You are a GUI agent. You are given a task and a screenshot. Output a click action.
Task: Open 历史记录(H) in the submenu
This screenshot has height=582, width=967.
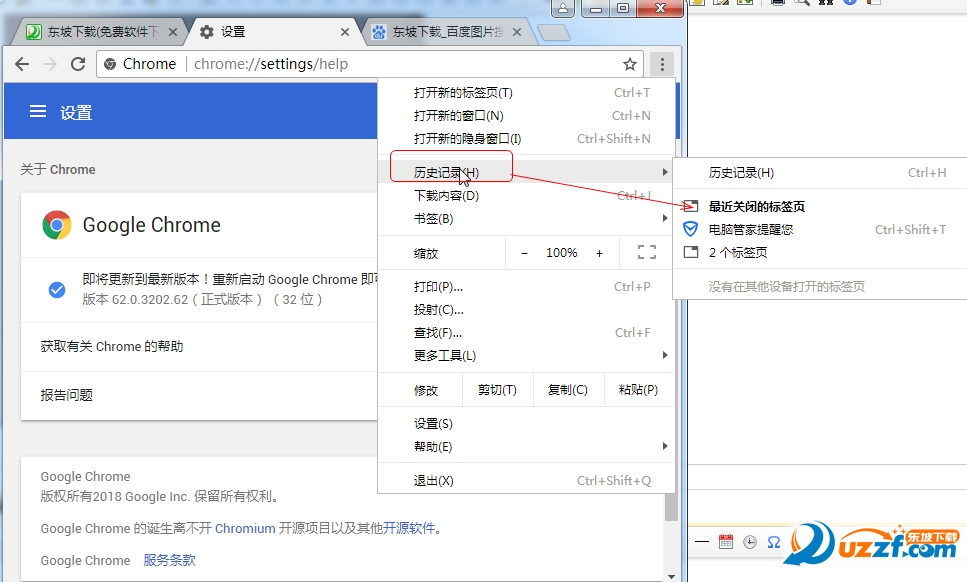tap(820, 173)
